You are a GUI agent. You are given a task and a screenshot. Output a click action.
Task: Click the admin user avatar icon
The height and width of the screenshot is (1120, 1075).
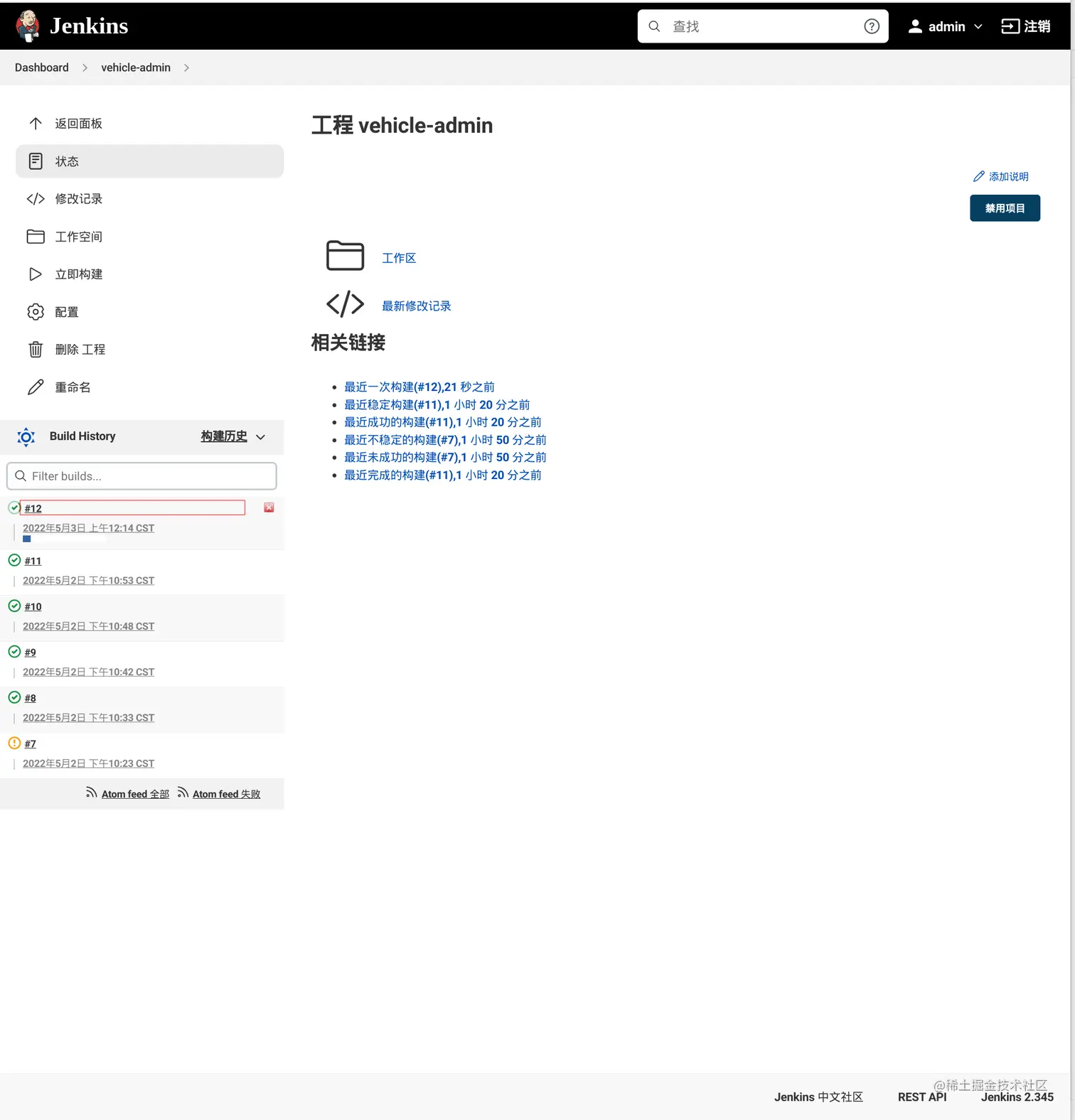pos(915,26)
